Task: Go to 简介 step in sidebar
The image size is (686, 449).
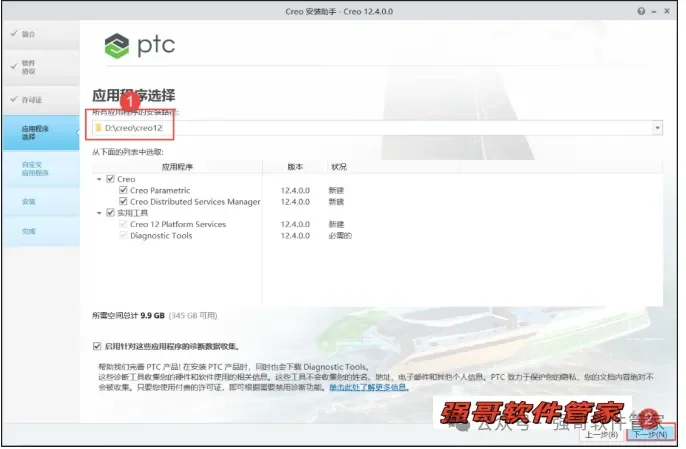Action: pos(41,34)
